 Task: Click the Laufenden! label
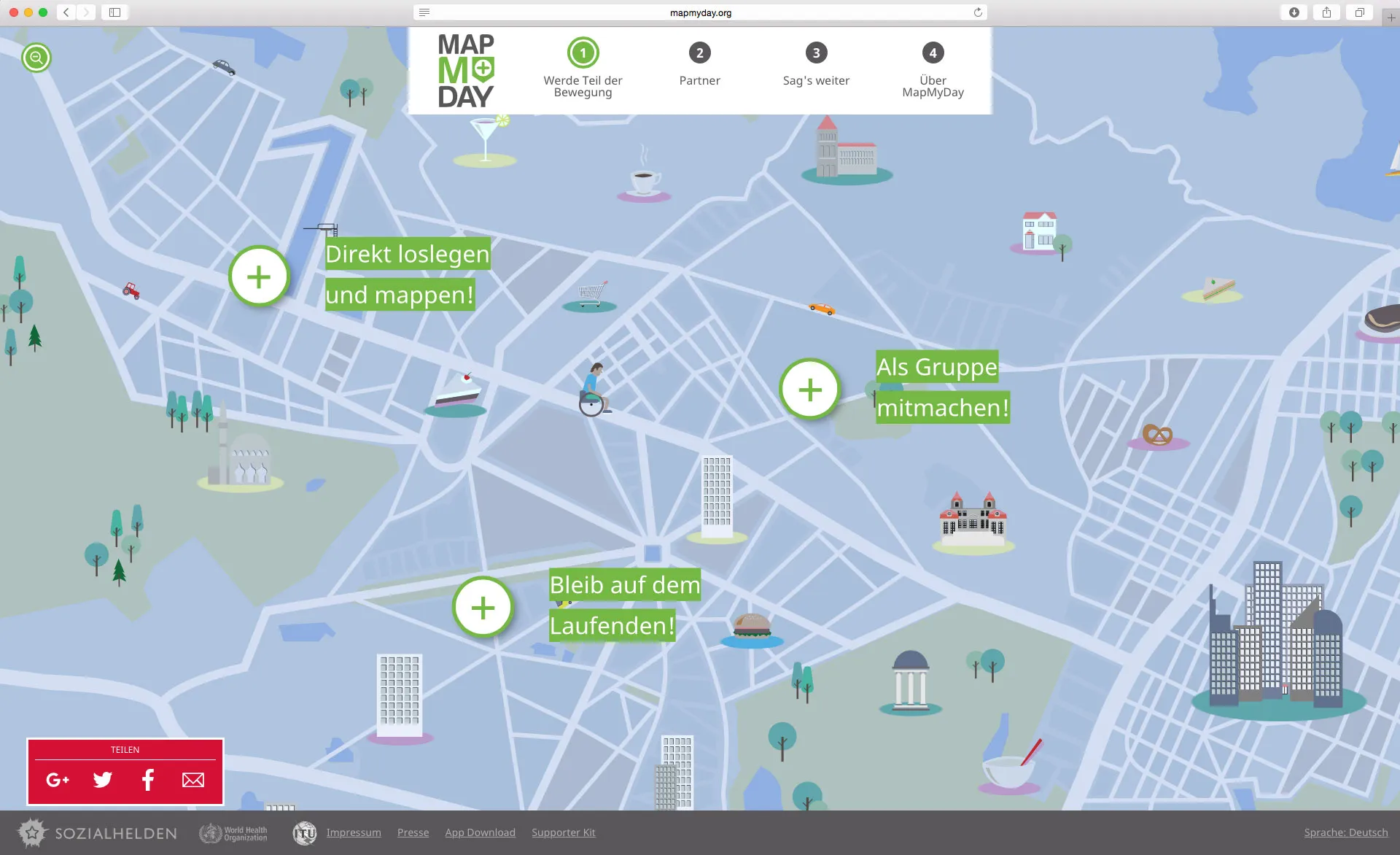[x=612, y=626]
